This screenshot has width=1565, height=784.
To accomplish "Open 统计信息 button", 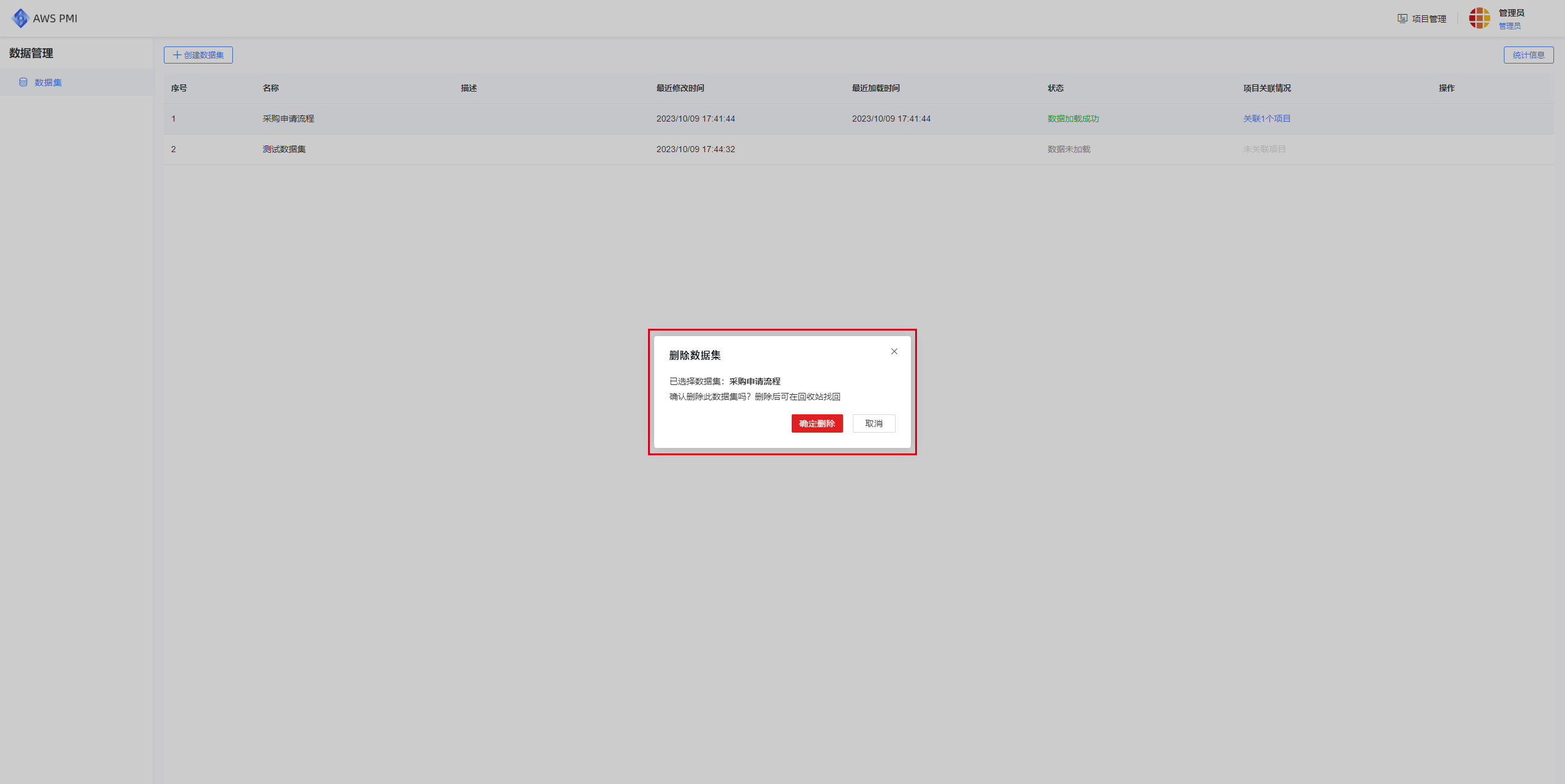I will [1528, 55].
